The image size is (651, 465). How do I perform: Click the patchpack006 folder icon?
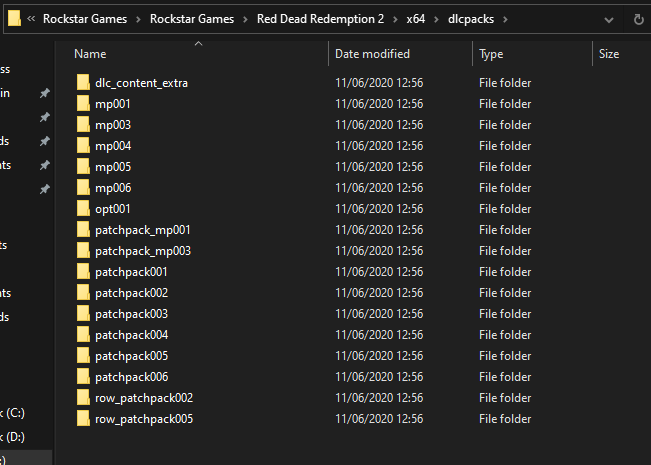tap(83, 377)
